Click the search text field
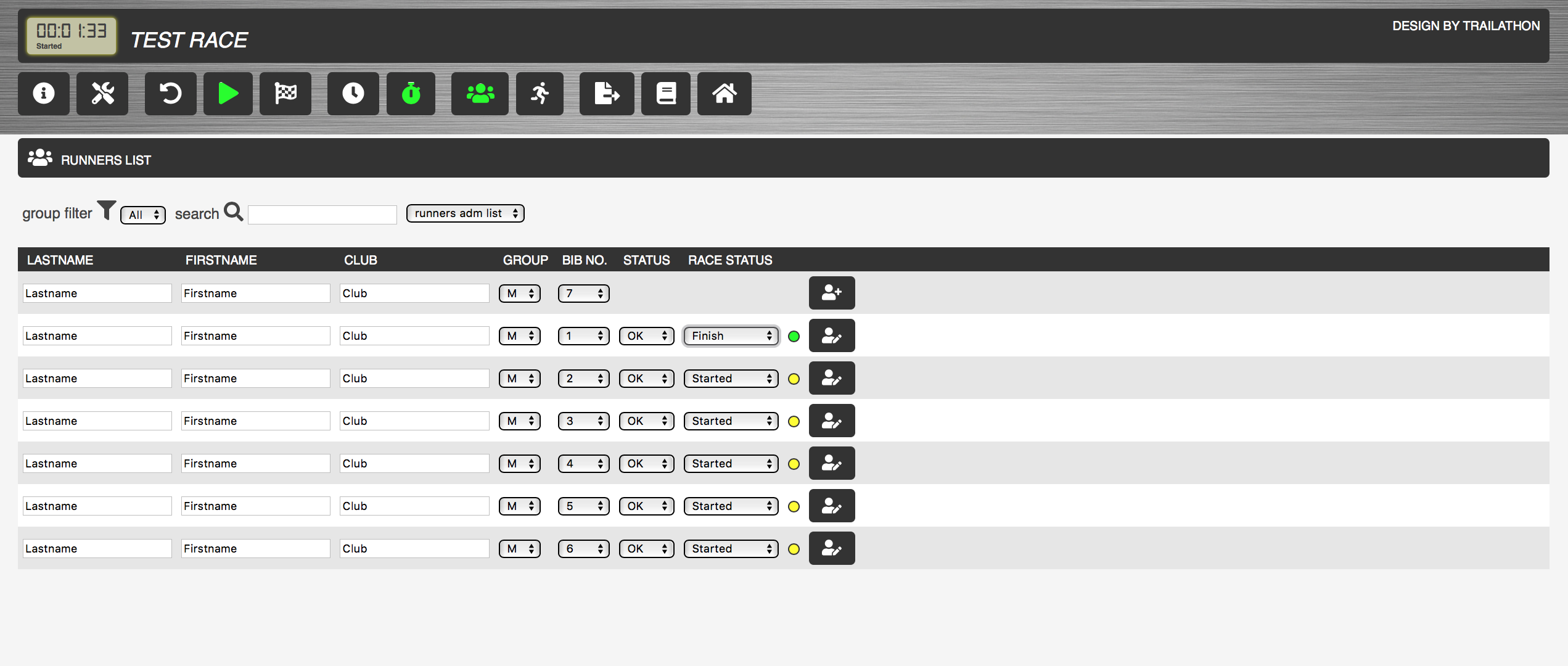Screen dimensions: 1568x666 point(322,215)
